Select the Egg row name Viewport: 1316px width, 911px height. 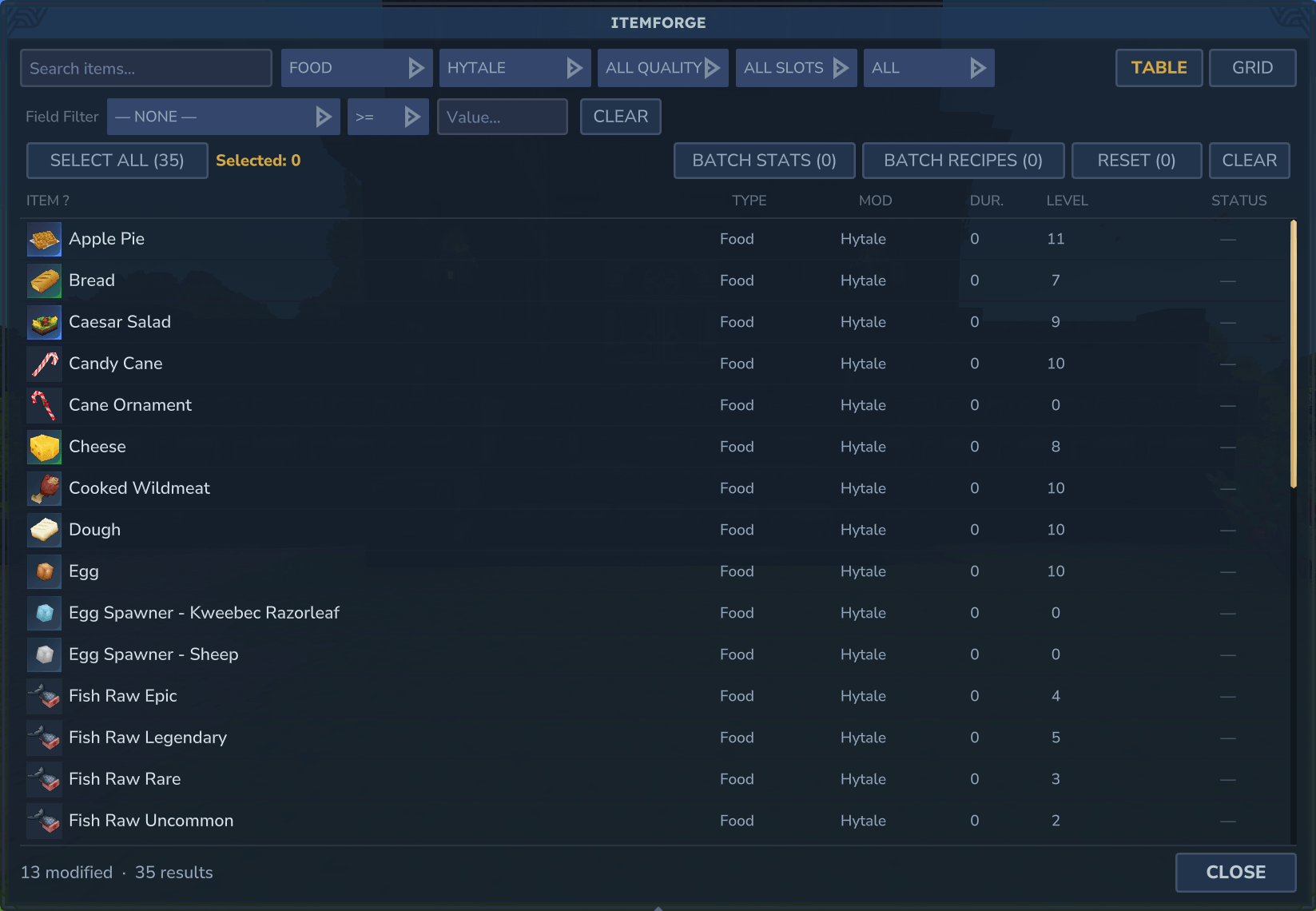[84, 571]
